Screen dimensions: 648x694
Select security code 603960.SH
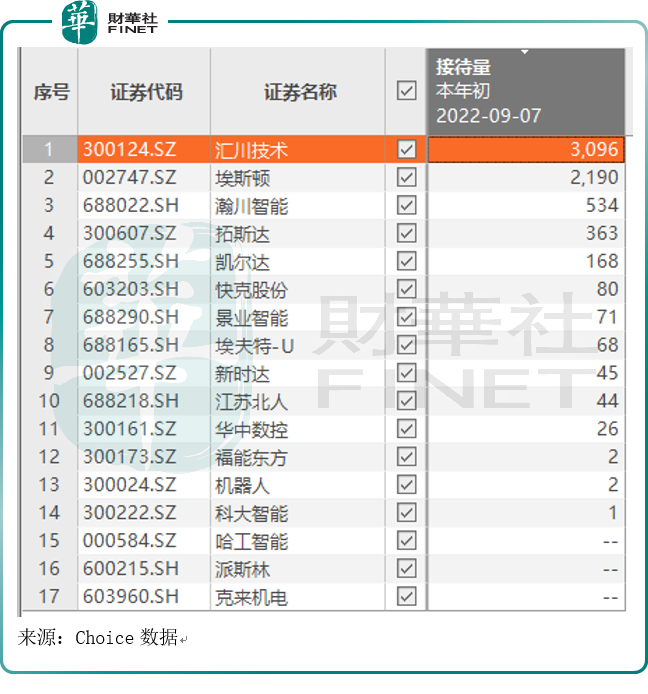[x=131, y=596]
